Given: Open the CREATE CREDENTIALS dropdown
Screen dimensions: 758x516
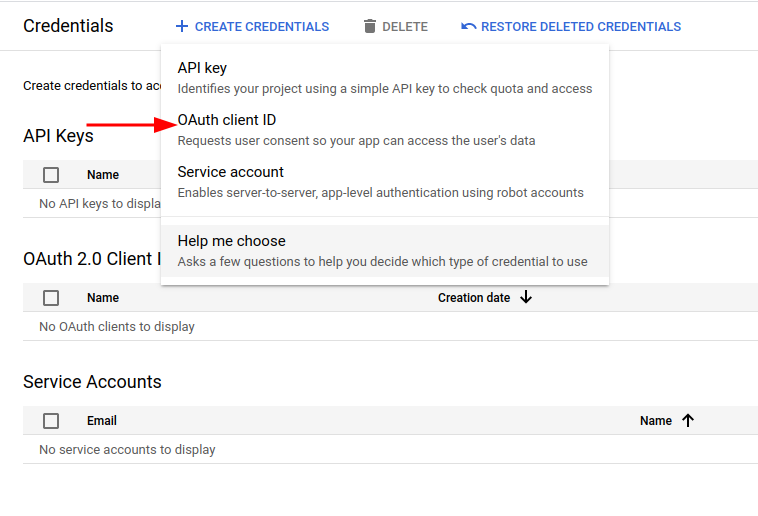Looking at the screenshot, I should click(x=252, y=26).
